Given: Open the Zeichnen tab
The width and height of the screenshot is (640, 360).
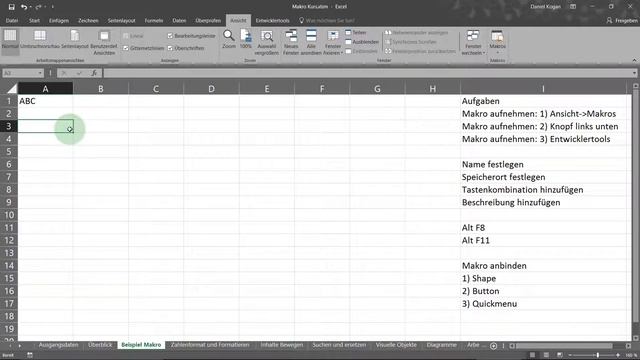Looking at the screenshot, I should (88, 20).
